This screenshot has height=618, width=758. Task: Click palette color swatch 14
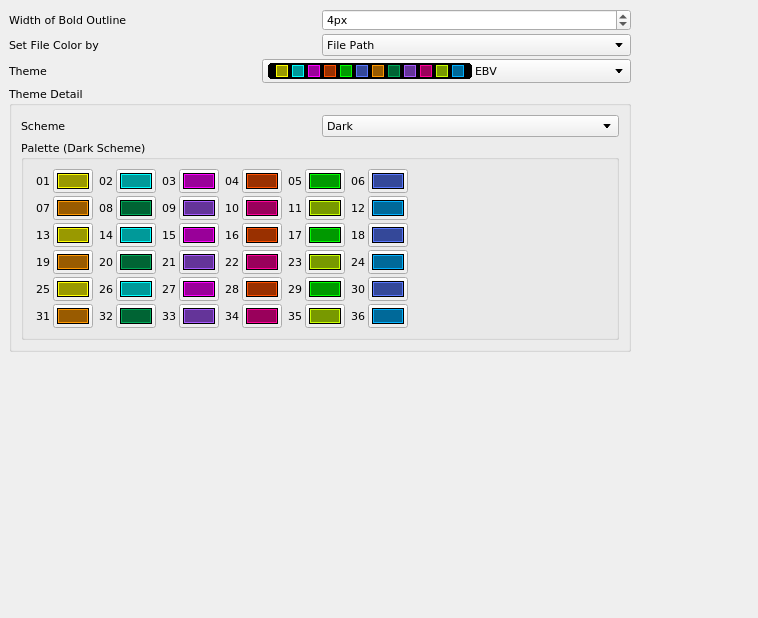tap(136, 235)
